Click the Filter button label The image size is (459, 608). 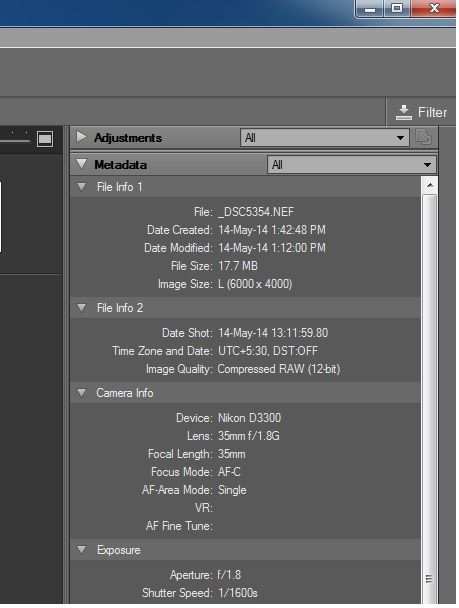coord(432,112)
